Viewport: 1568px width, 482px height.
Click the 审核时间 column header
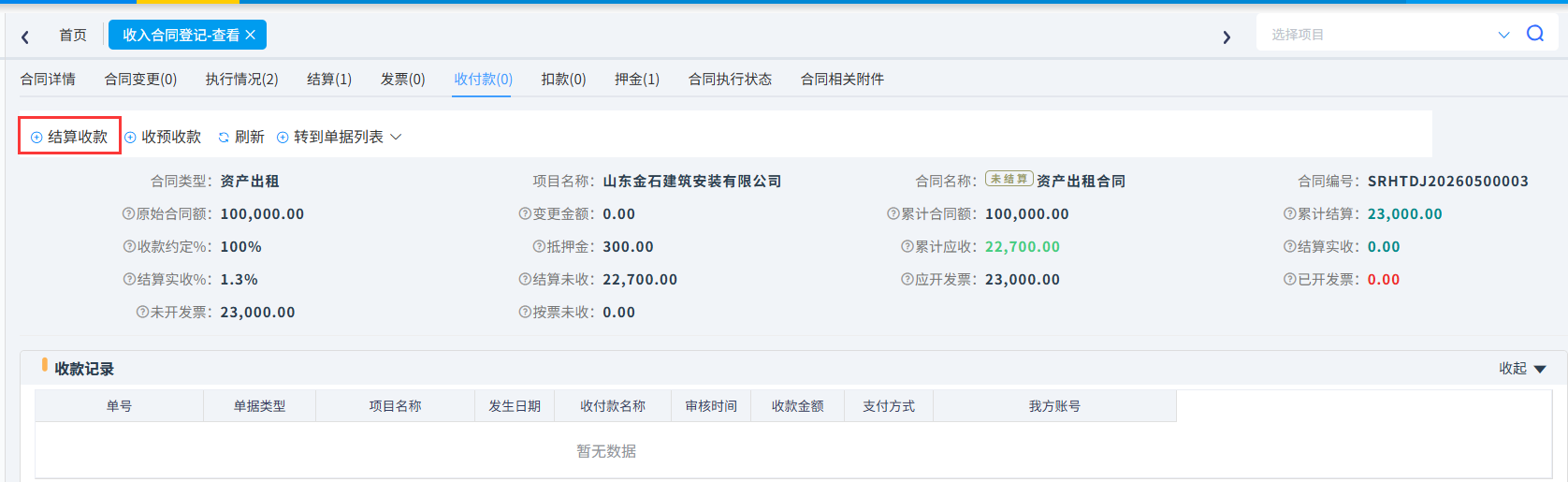pyautogui.click(x=711, y=406)
